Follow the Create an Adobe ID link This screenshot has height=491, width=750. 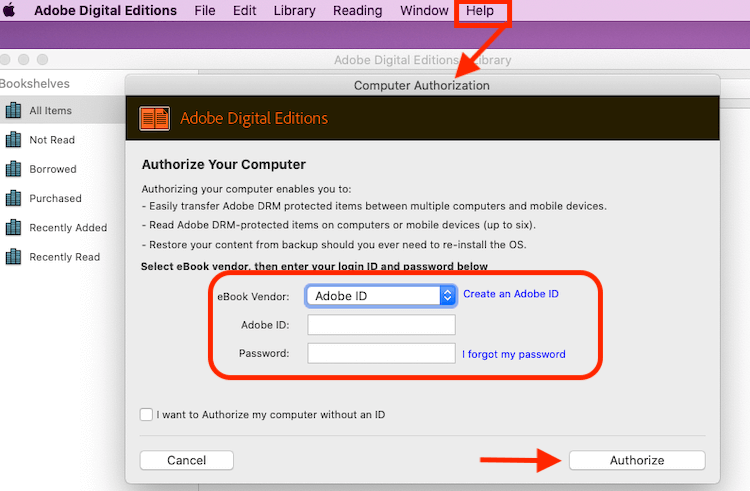[x=511, y=294]
